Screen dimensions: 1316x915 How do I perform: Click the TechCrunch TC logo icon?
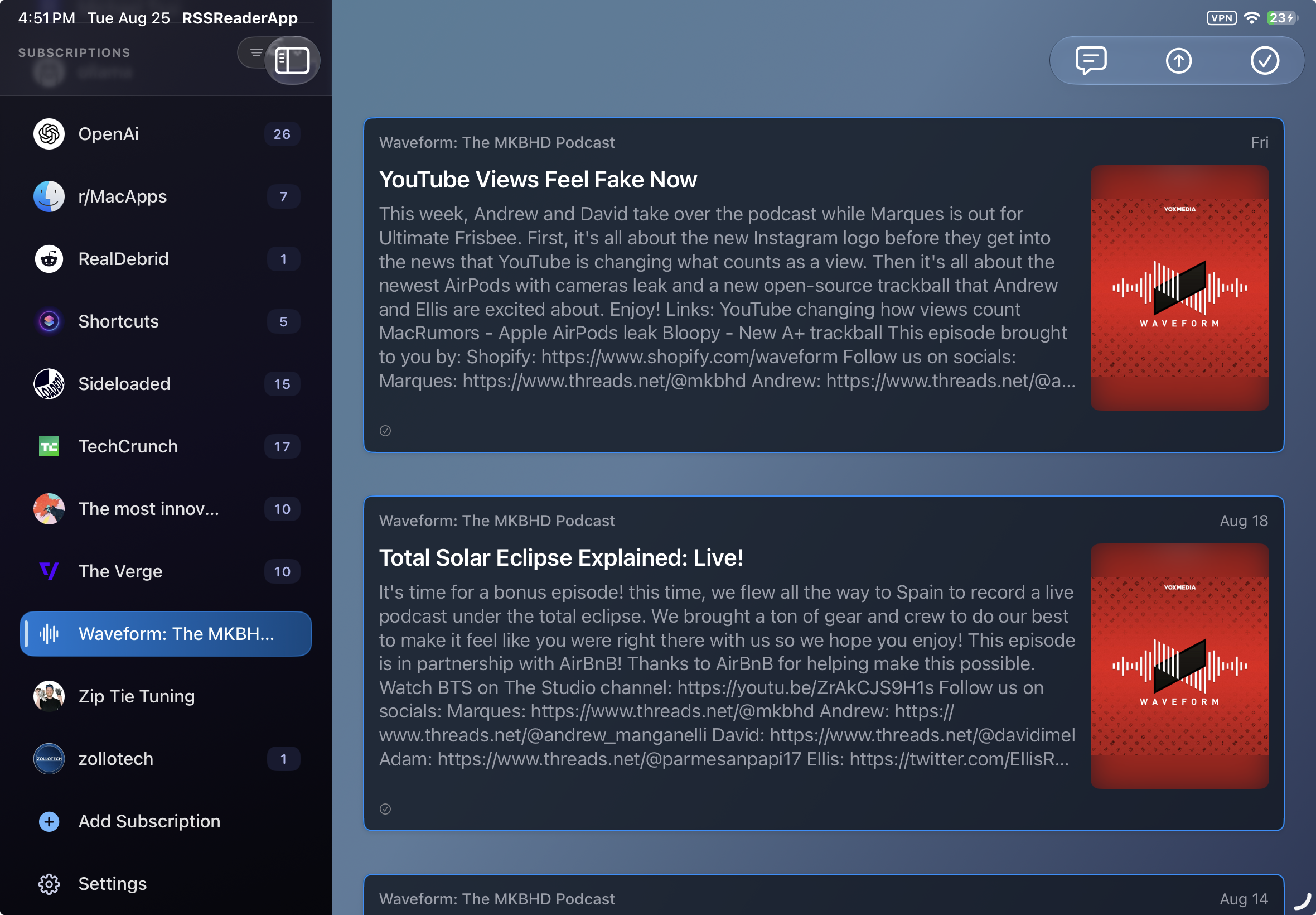[x=49, y=446]
